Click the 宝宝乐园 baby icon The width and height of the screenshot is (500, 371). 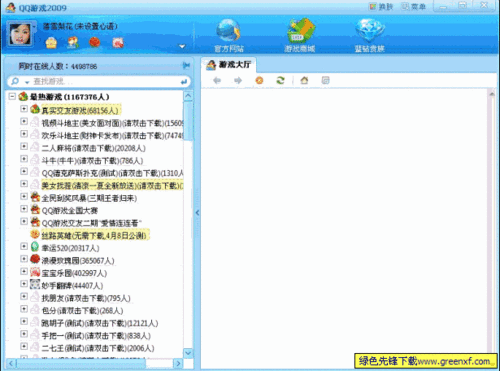click(x=35, y=272)
